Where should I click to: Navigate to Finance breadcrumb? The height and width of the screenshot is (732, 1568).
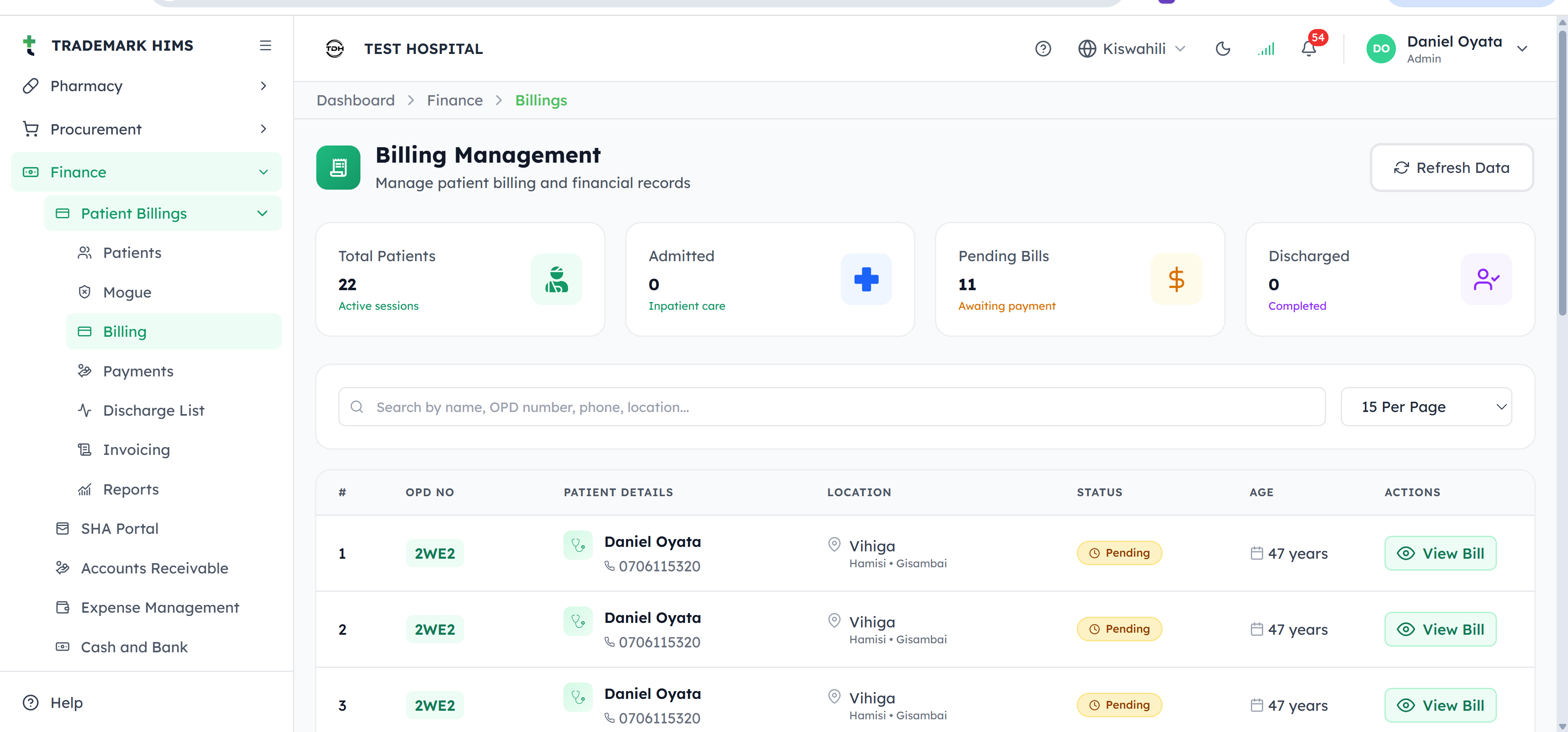pyautogui.click(x=455, y=101)
